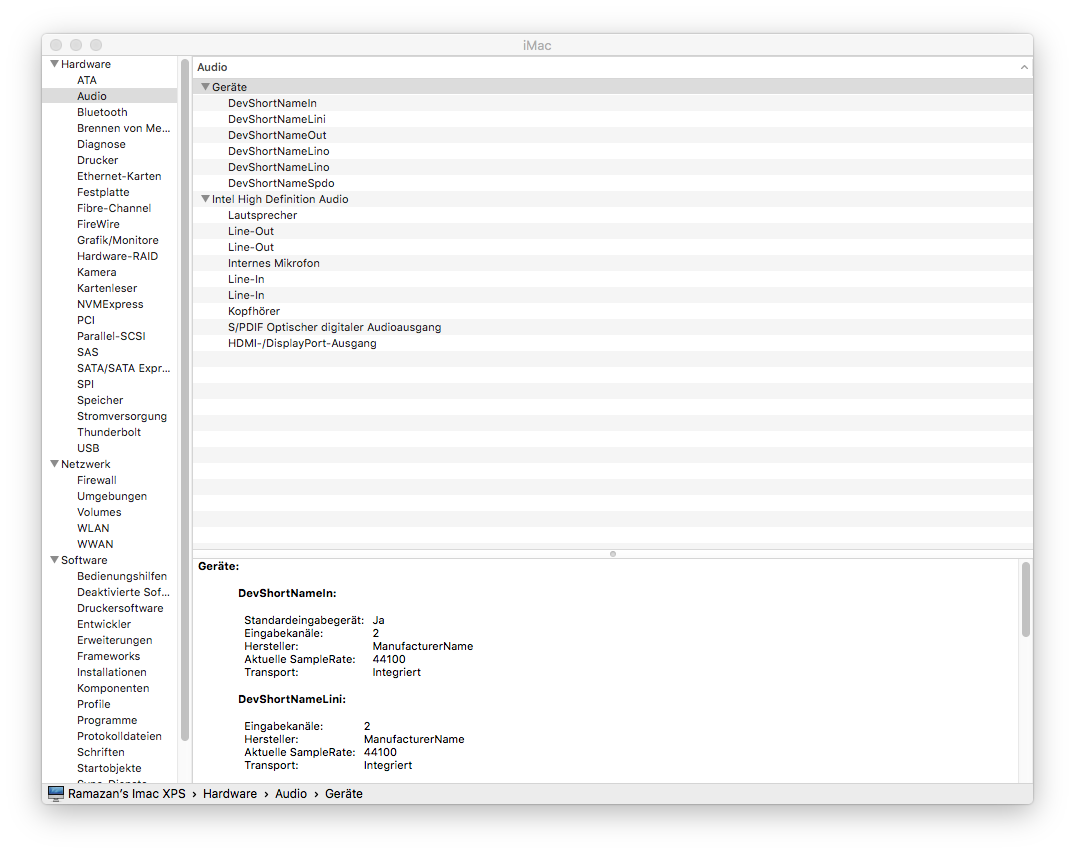Select Druckersoftware entry
The height and width of the screenshot is (854, 1075).
point(120,608)
